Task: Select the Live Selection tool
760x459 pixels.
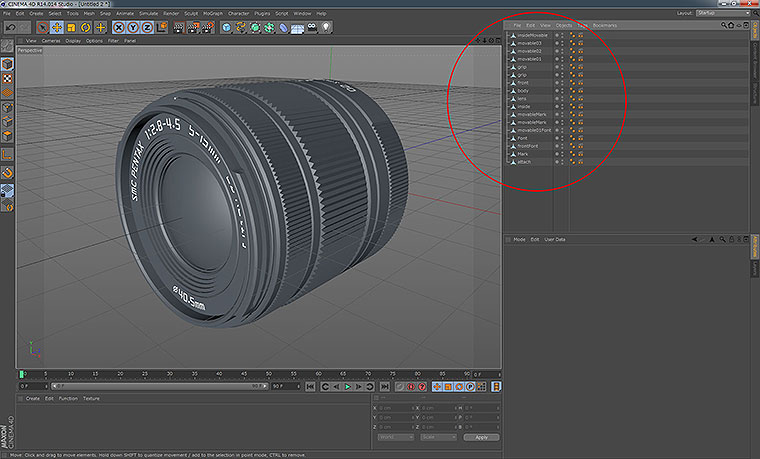Action: pyautogui.click(x=43, y=28)
